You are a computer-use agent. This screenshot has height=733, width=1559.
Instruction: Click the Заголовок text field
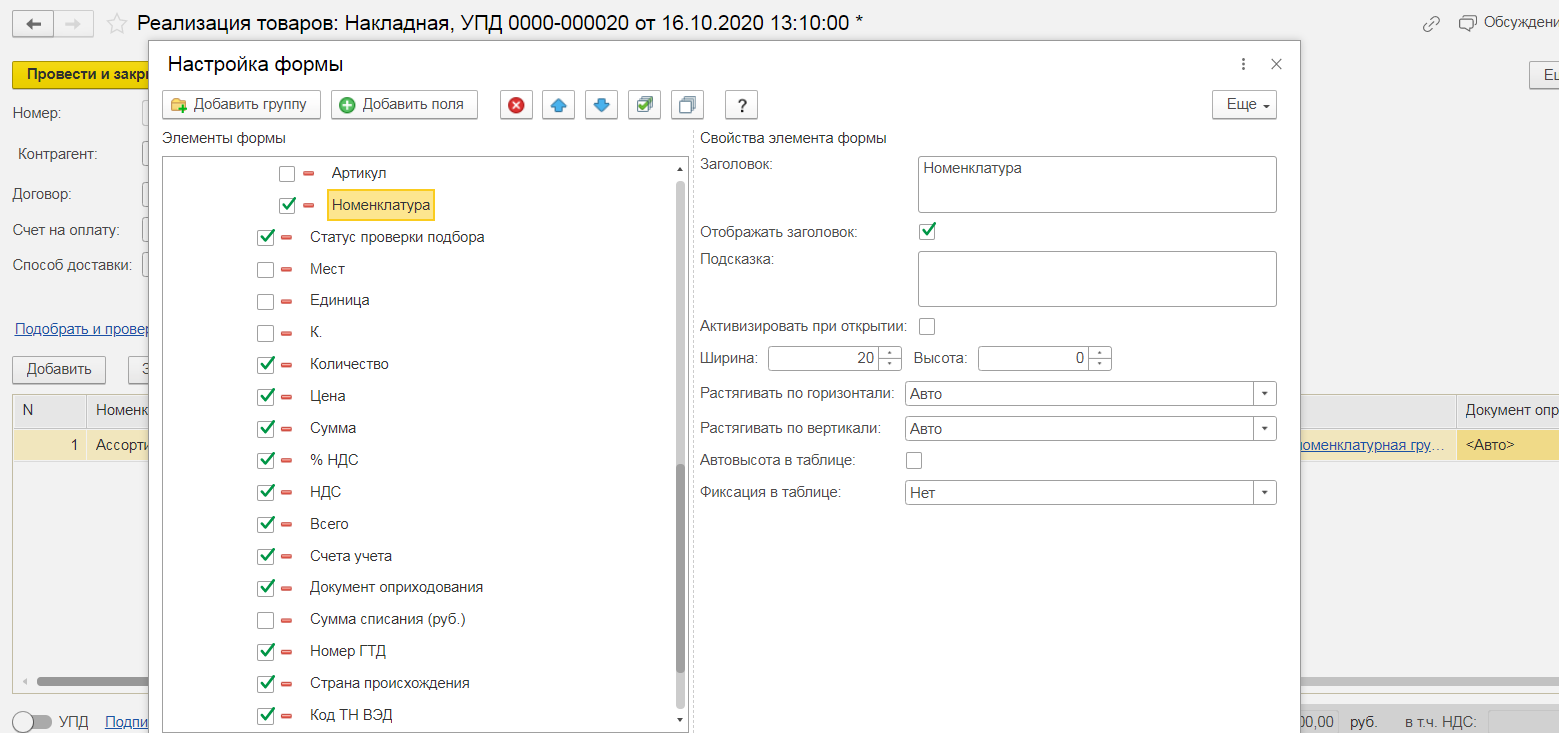[1097, 184]
